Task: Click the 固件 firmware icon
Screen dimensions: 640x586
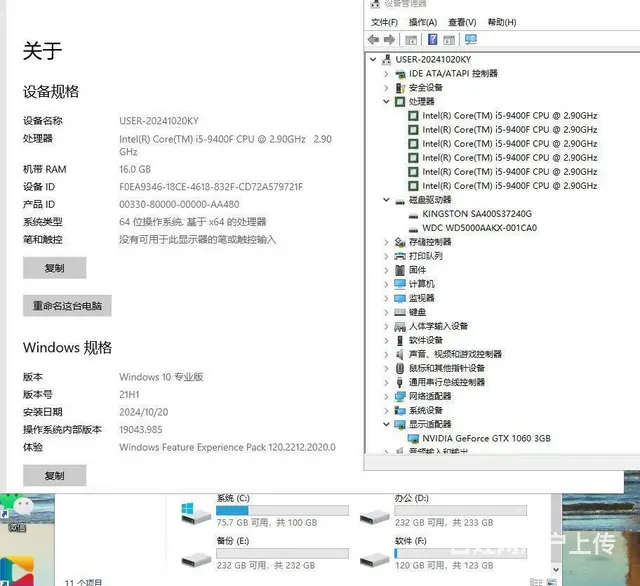Action: tap(400, 270)
